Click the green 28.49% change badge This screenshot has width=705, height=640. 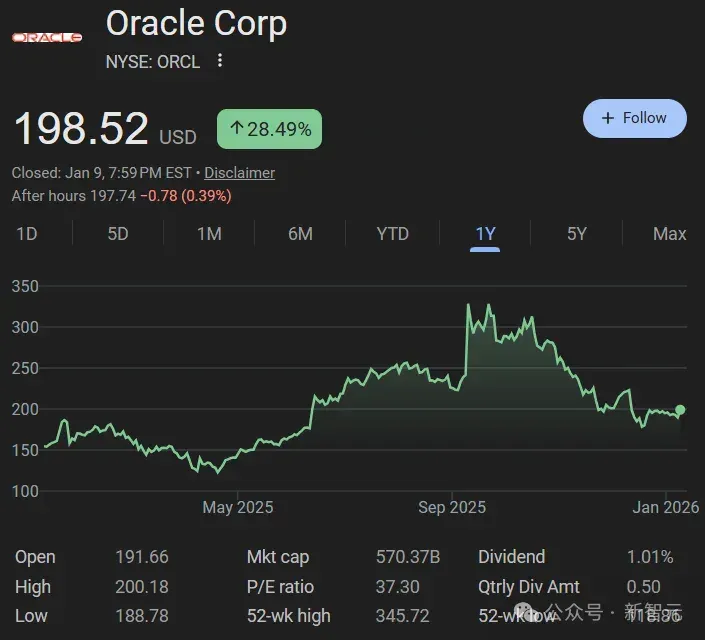[269, 129]
